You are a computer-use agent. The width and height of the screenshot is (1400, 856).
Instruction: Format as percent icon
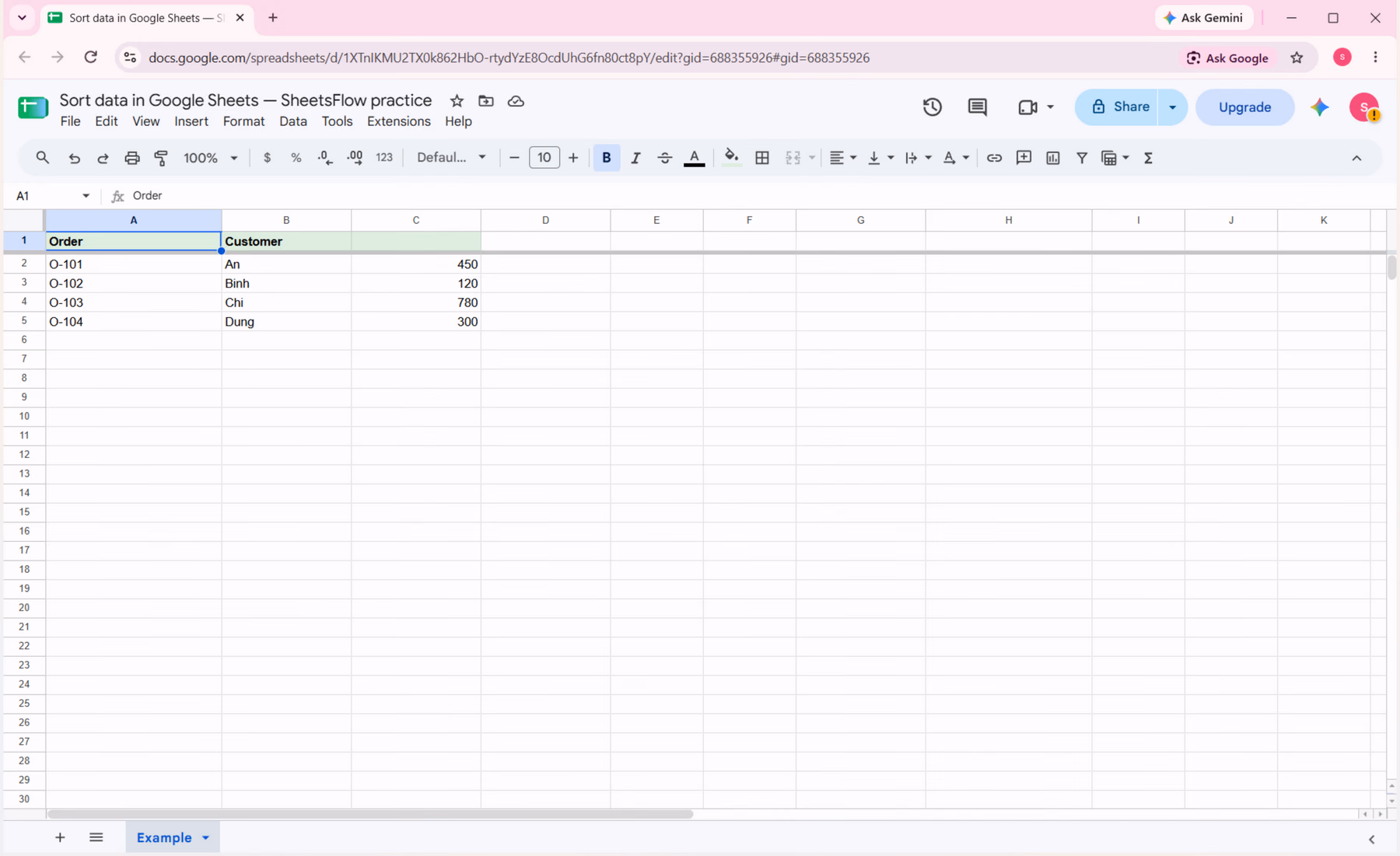(x=296, y=158)
